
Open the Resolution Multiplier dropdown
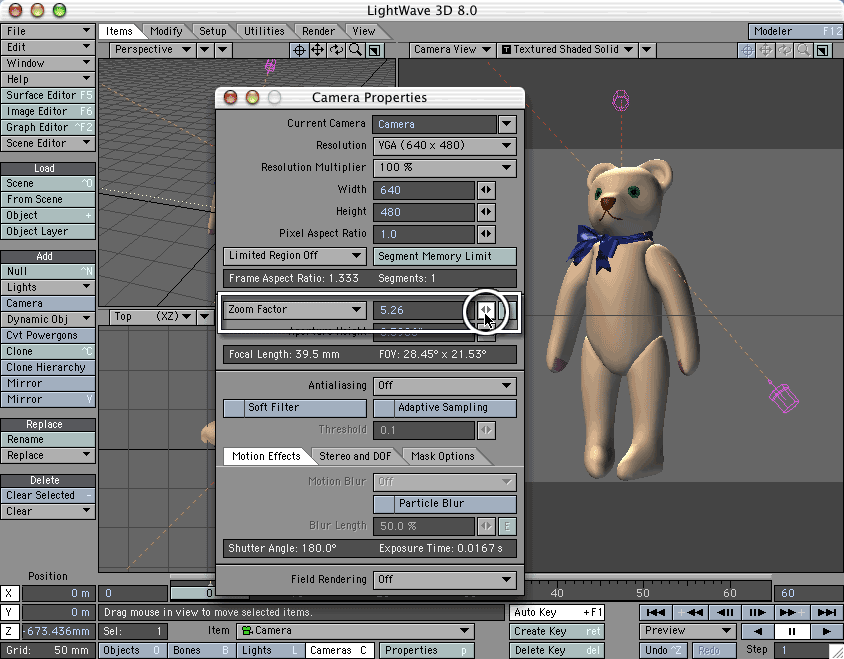coord(445,167)
